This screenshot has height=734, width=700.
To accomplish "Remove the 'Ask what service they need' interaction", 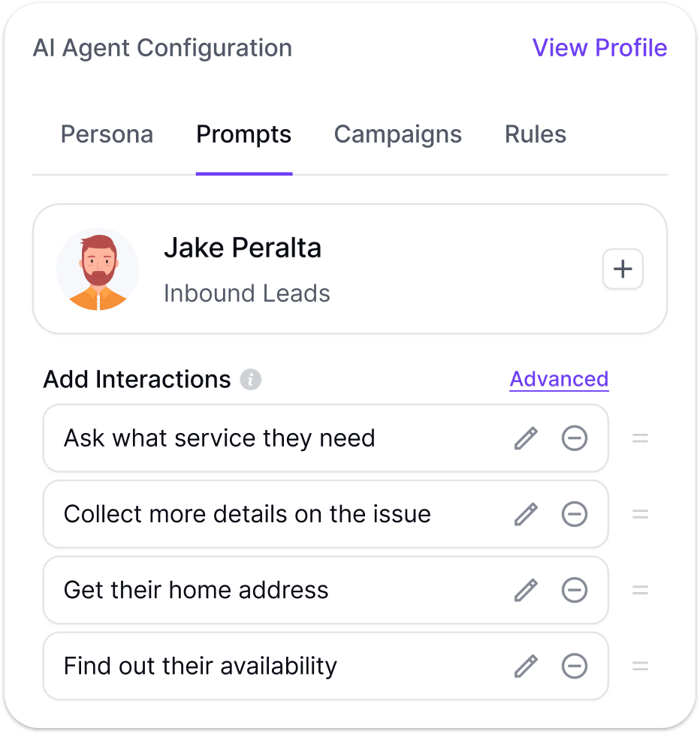I will coord(574,438).
